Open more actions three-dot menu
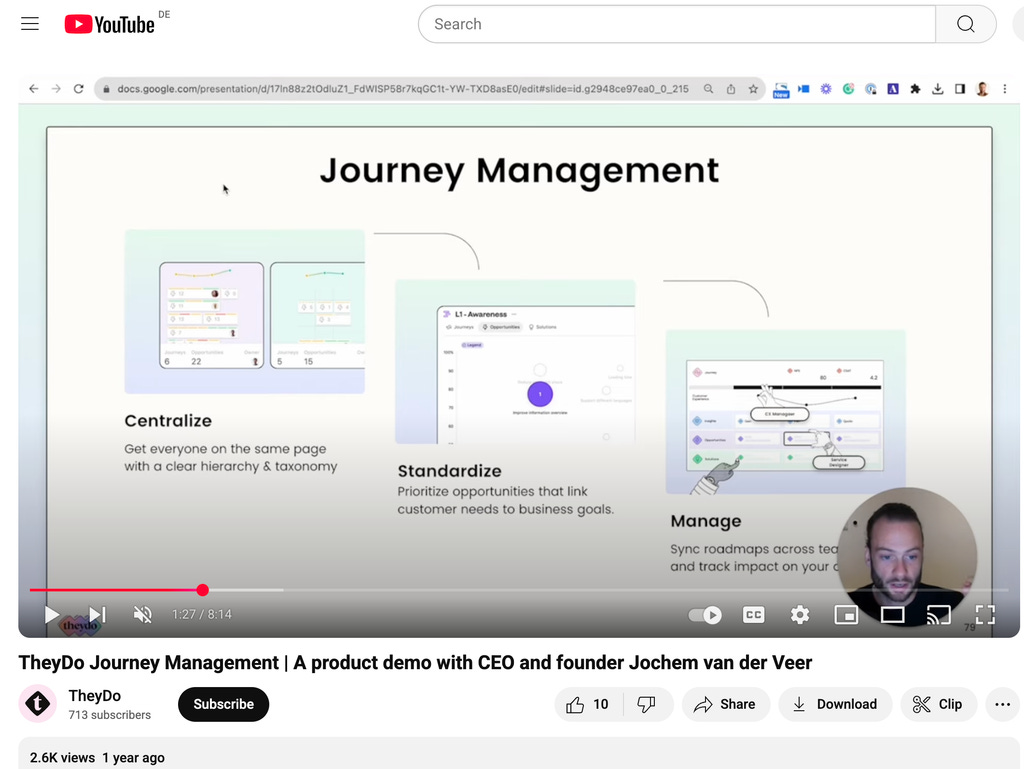This screenshot has width=1024, height=769. pos(1002,704)
